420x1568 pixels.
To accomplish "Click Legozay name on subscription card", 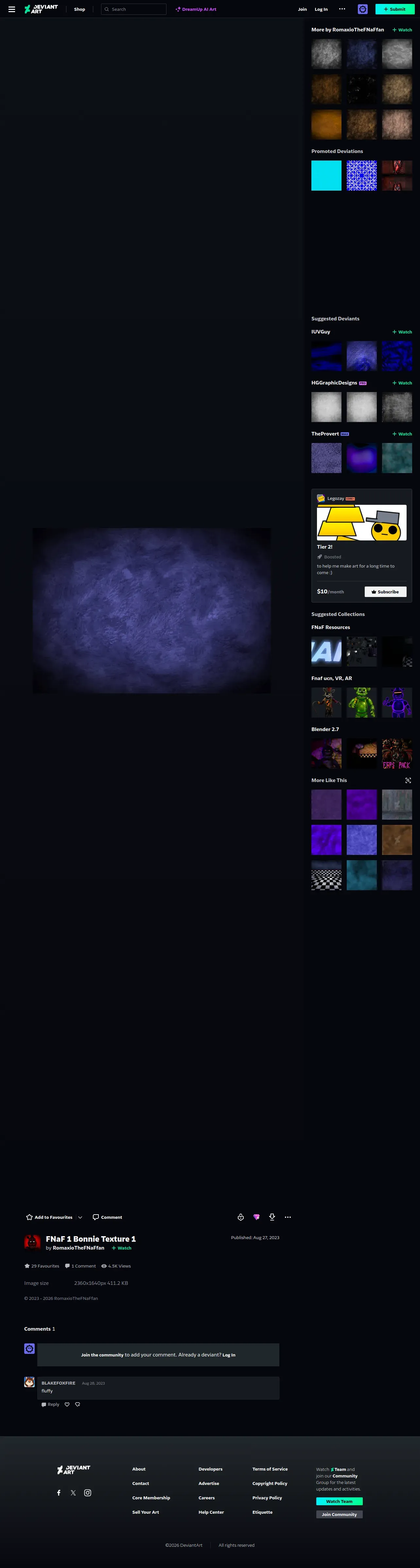I will point(335,499).
